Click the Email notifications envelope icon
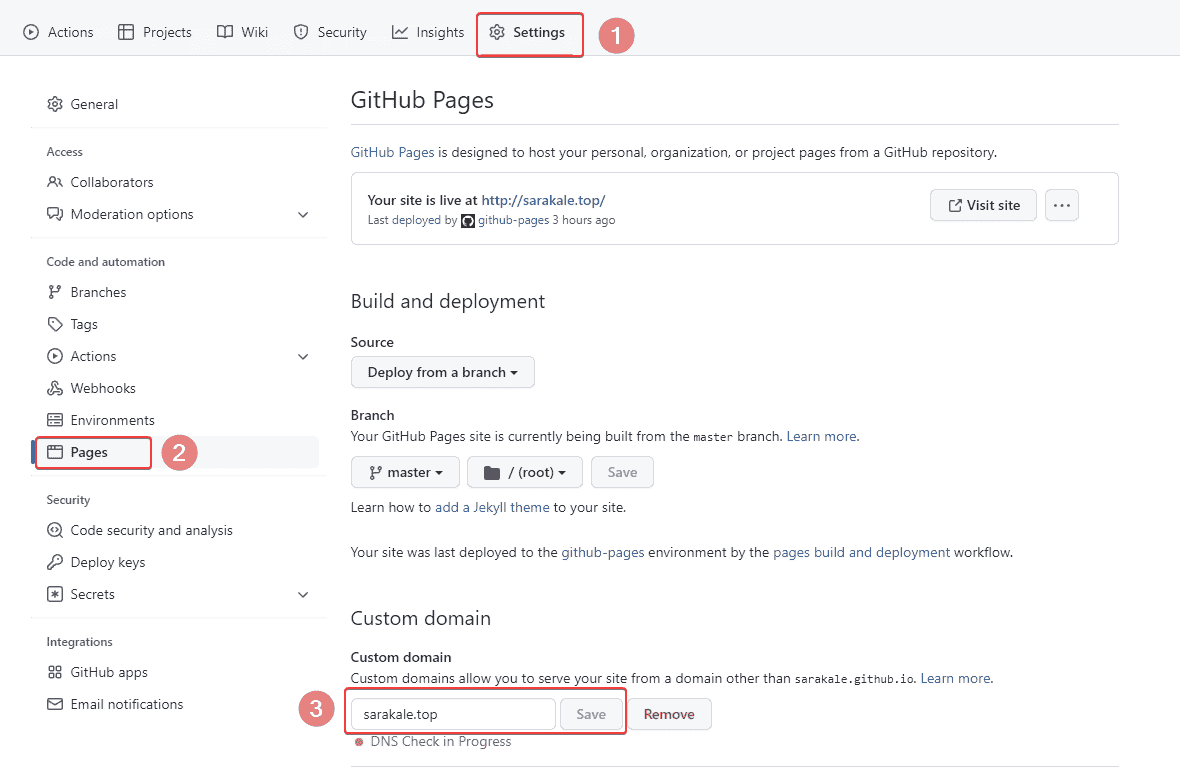The width and height of the screenshot is (1180, 774). coord(55,704)
